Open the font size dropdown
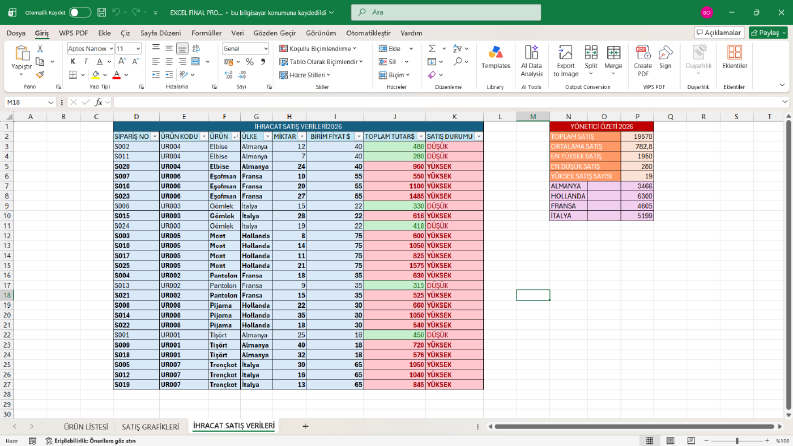Image resolution: width=793 pixels, height=446 pixels. click(138, 49)
